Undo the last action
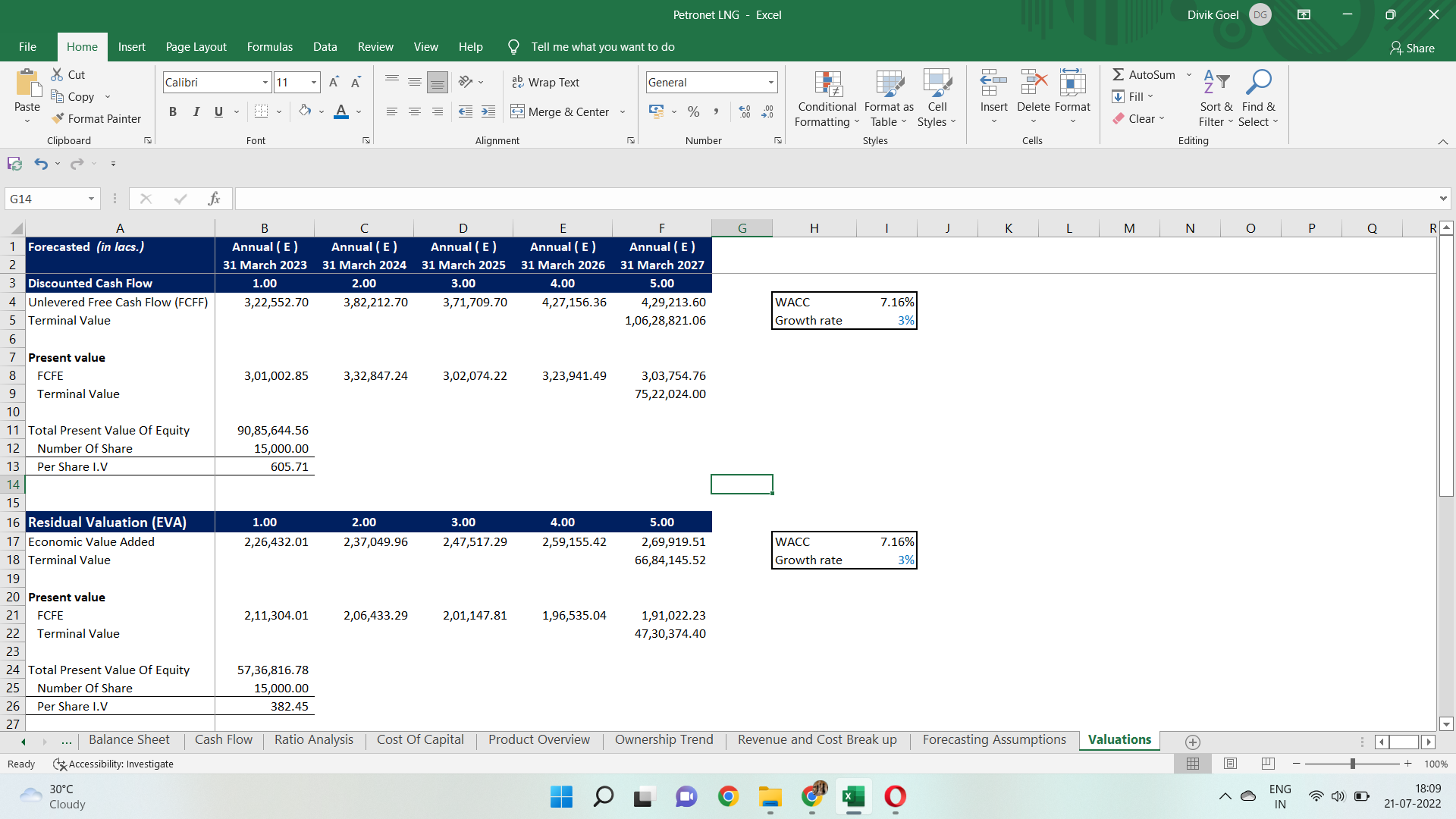This screenshot has height=819, width=1456. pyautogui.click(x=41, y=163)
